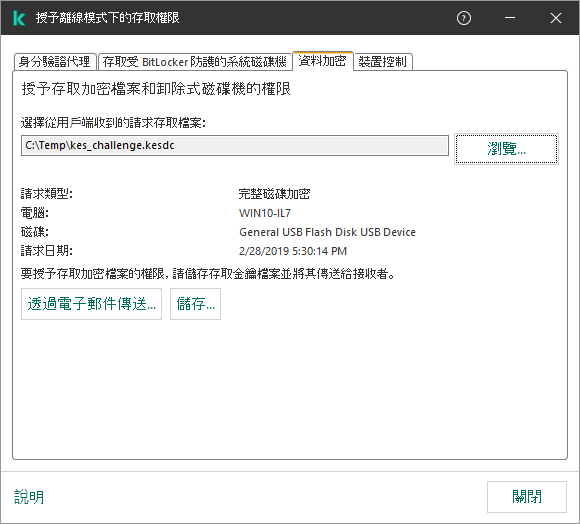Viewport: 580px width, 524px height.
Task: Select the 資料加密 tab
Action: point(323,60)
